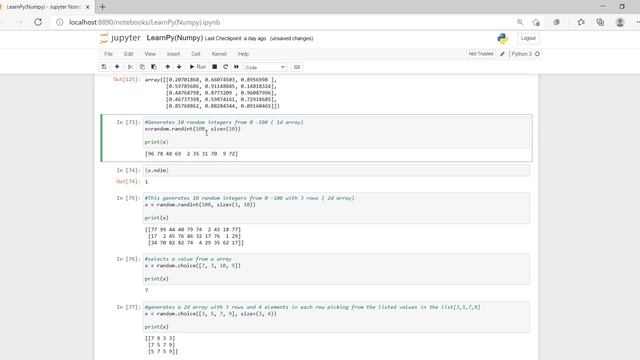Move selected cell down arrow
Screen dimensions: 640x360
pos(179,67)
